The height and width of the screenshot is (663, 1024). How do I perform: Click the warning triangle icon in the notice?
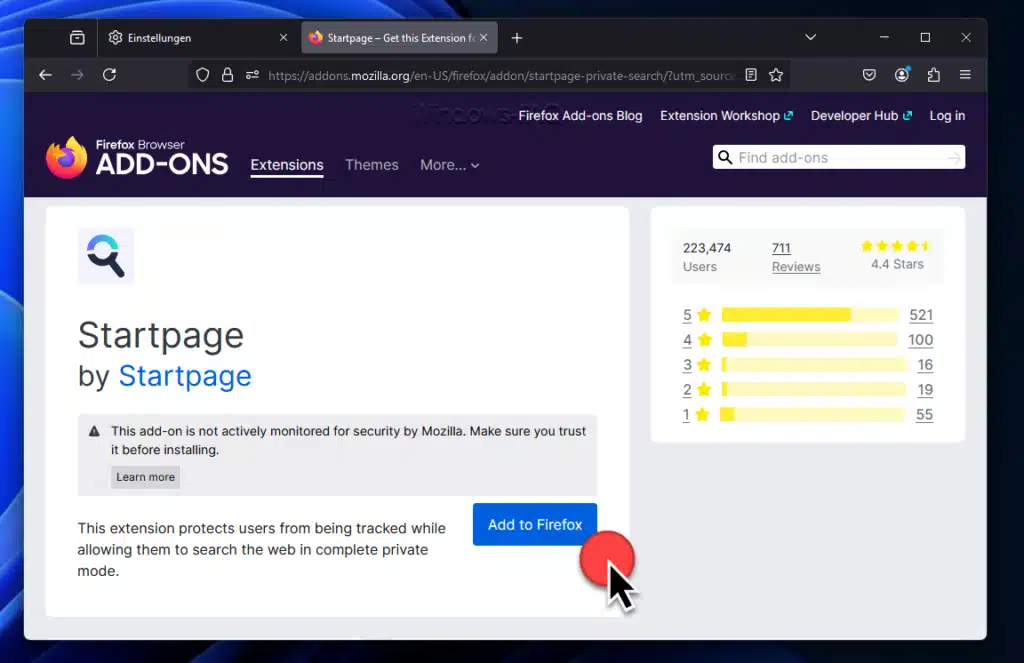pyautogui.click(x=94, y=431)
